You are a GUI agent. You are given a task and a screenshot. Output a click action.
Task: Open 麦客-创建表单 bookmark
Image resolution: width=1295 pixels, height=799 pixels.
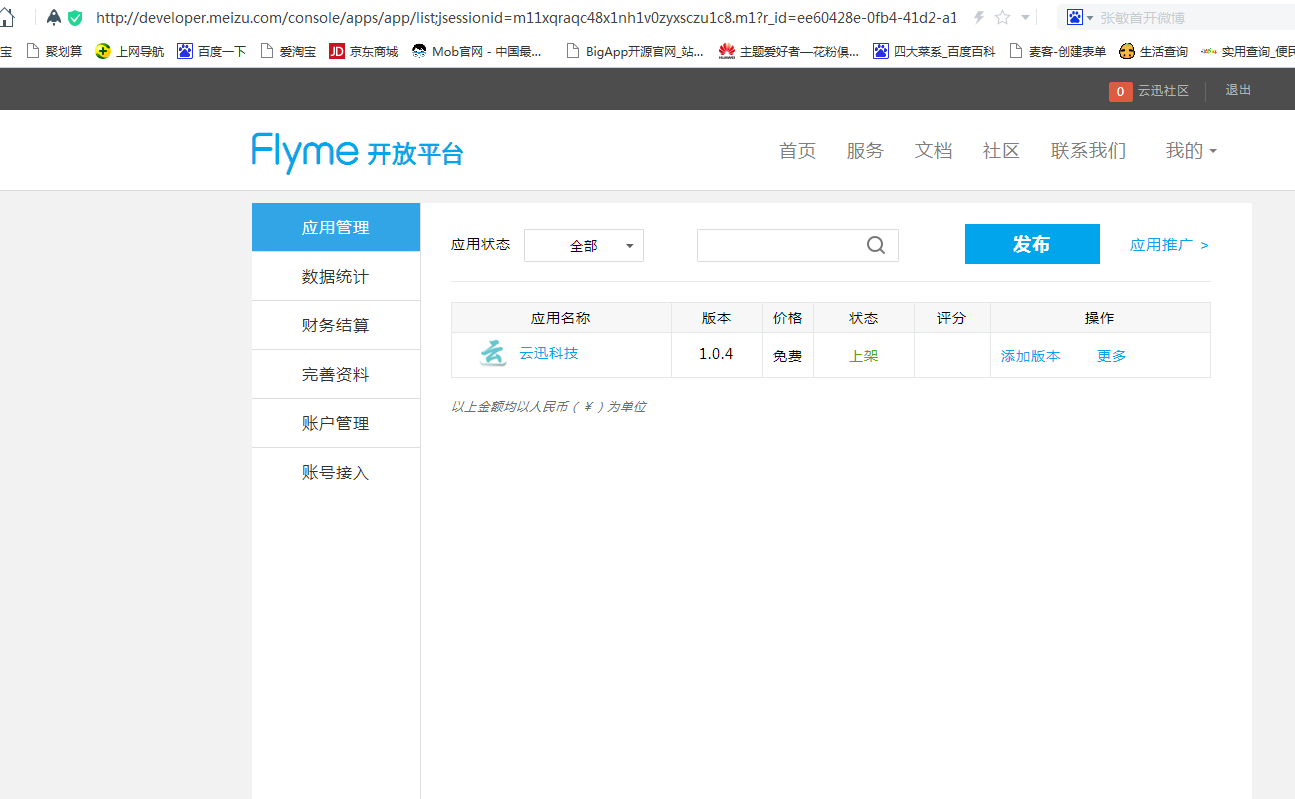coord(1058,51)
